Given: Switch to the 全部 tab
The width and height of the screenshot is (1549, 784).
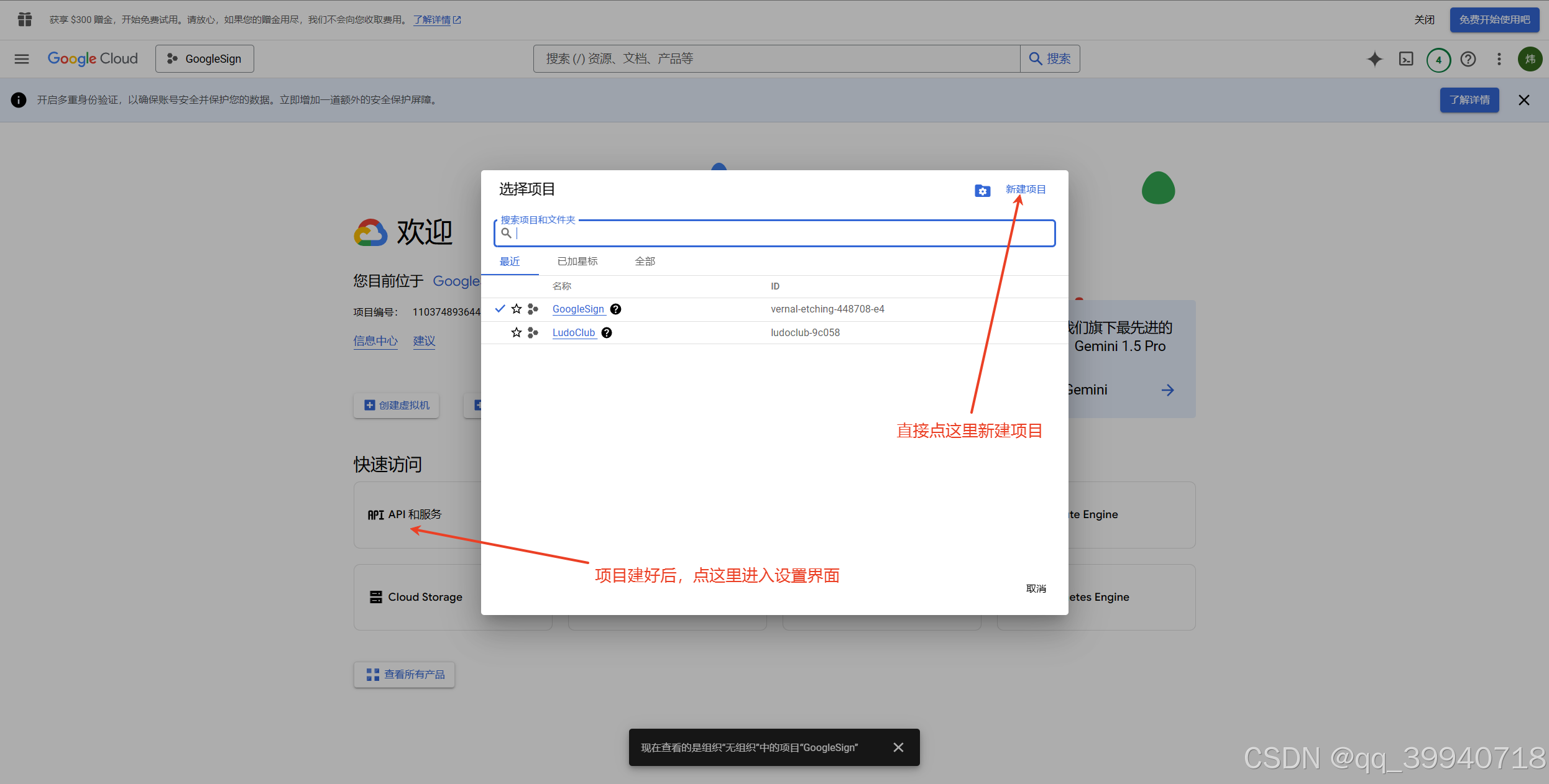Looking at the screenshot, I should click(645, 262).
